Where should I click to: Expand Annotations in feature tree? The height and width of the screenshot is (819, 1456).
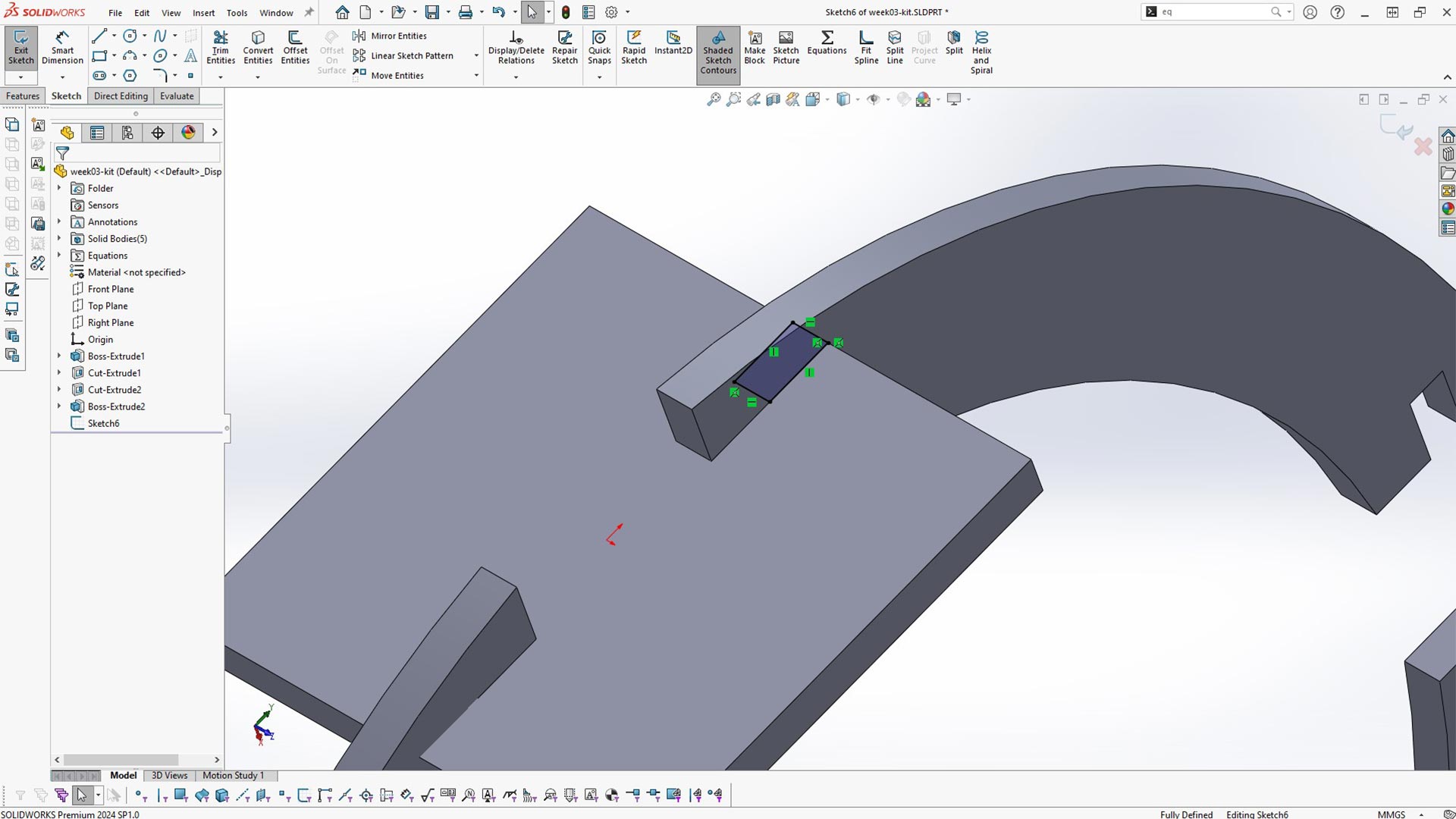59,221
